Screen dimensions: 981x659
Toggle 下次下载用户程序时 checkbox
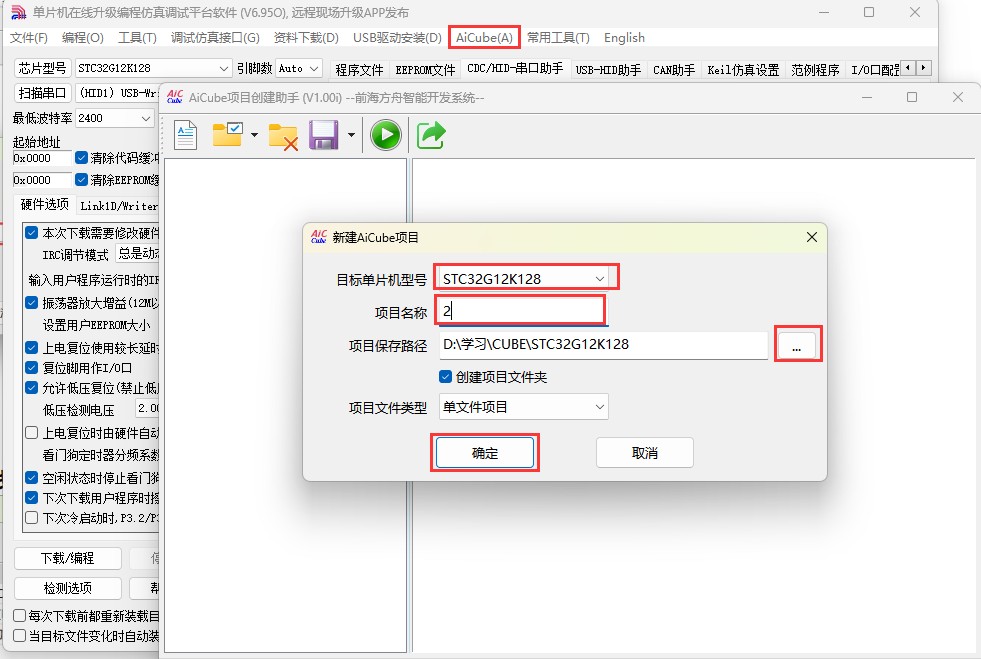click(31, 498)
